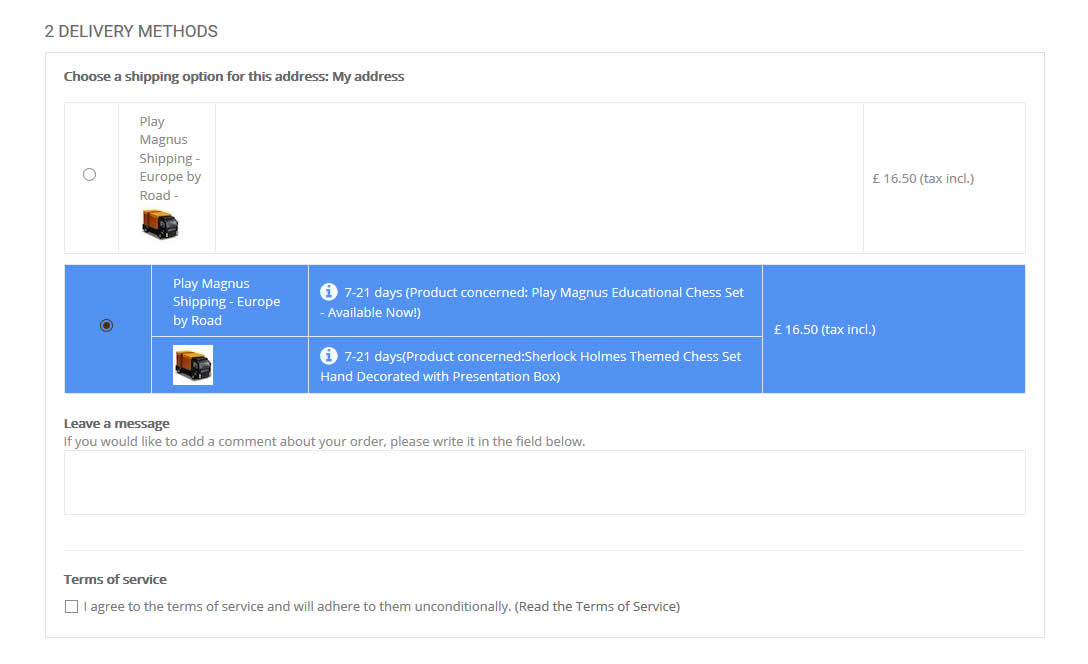Select the unselected top shipping radio button

tap(90, 175)
